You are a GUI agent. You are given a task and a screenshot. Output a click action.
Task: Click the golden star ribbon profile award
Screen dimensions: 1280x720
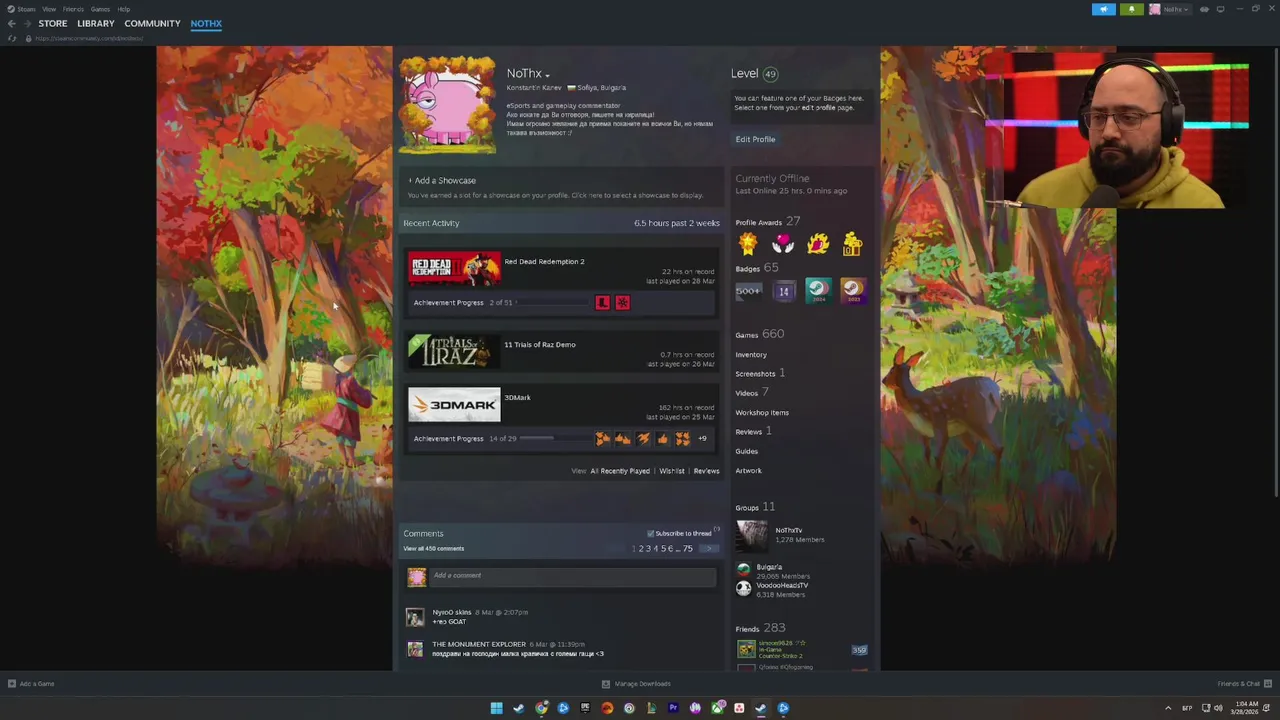point(748,243)
